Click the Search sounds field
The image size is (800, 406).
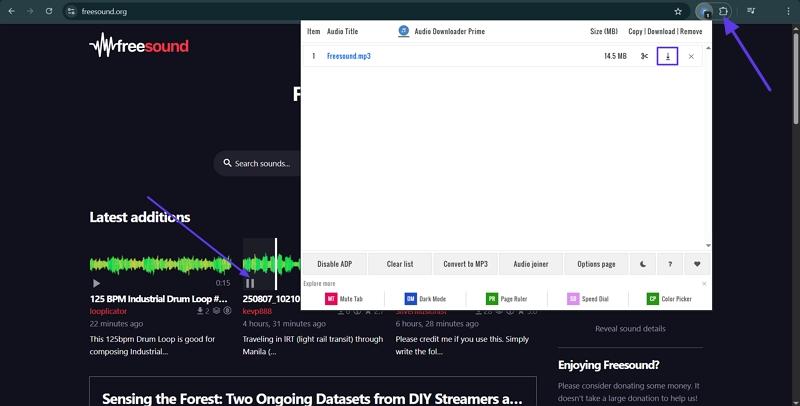[258, 163]
